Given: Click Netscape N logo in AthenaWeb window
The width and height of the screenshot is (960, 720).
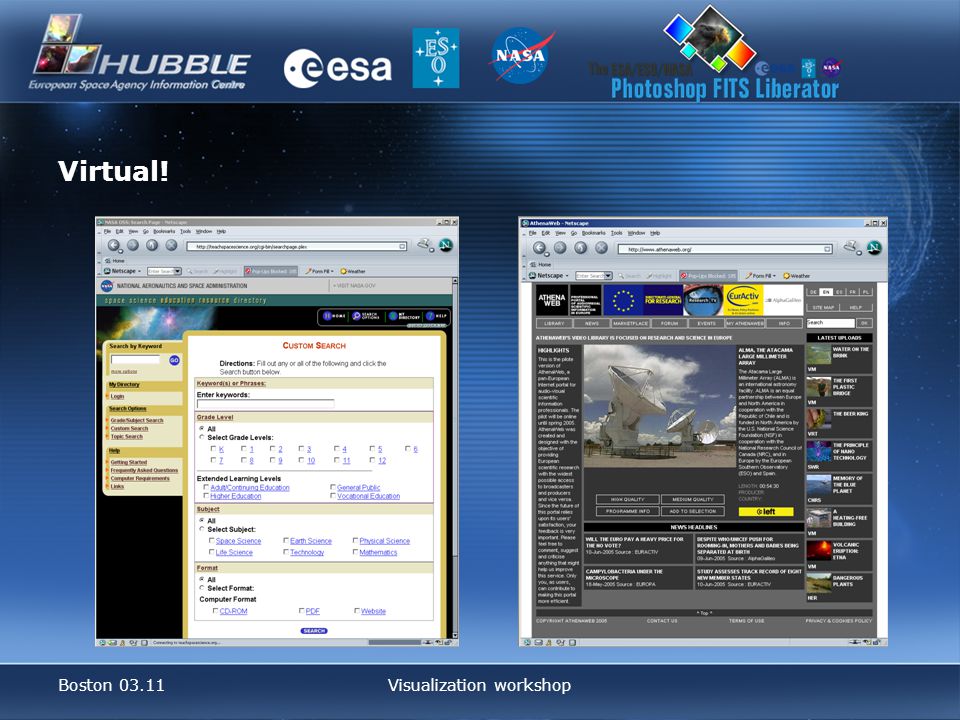Looking at the screenshot, I should 874,248.
